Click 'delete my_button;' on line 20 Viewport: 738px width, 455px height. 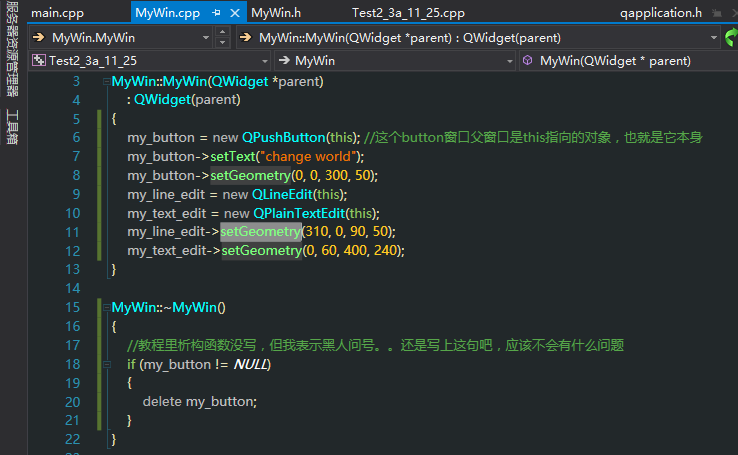click(200, 401)
